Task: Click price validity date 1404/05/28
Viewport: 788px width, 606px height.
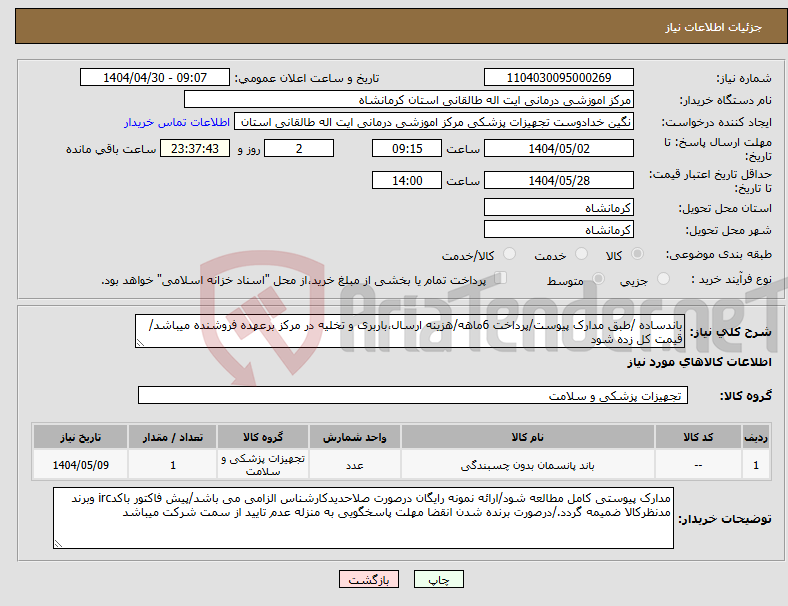Action: [x=558, y=180]
